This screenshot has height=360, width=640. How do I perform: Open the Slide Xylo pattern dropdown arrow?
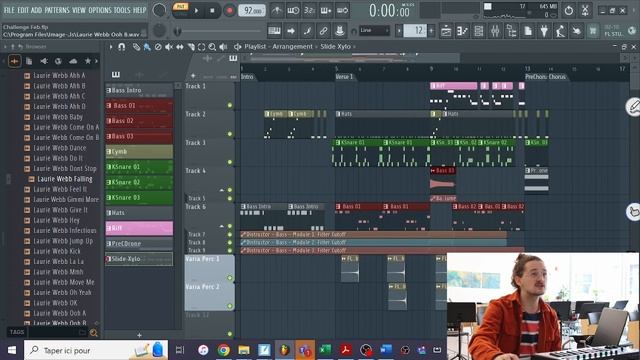[x=354, y=47]
